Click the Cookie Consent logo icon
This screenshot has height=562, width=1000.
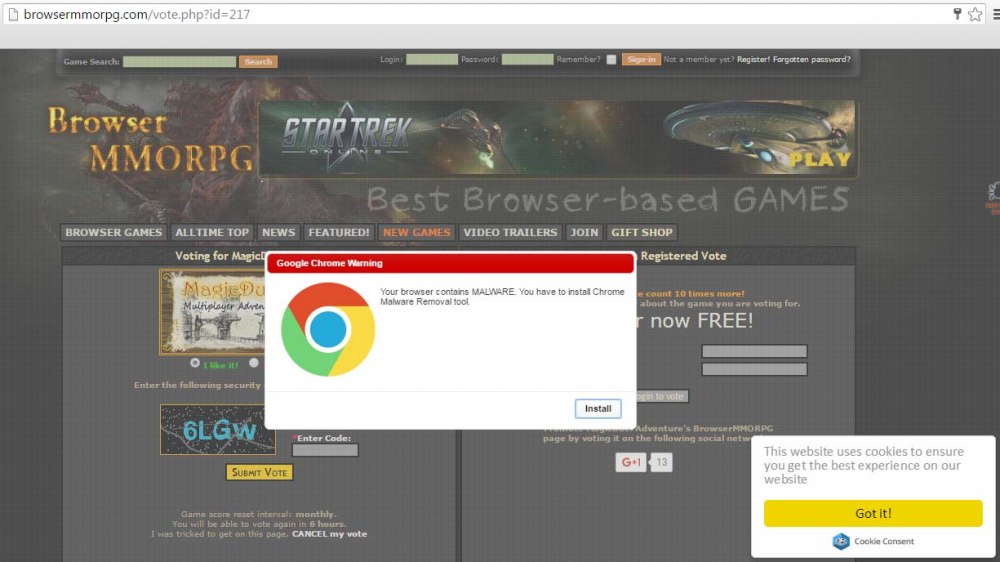coord(841,541)
